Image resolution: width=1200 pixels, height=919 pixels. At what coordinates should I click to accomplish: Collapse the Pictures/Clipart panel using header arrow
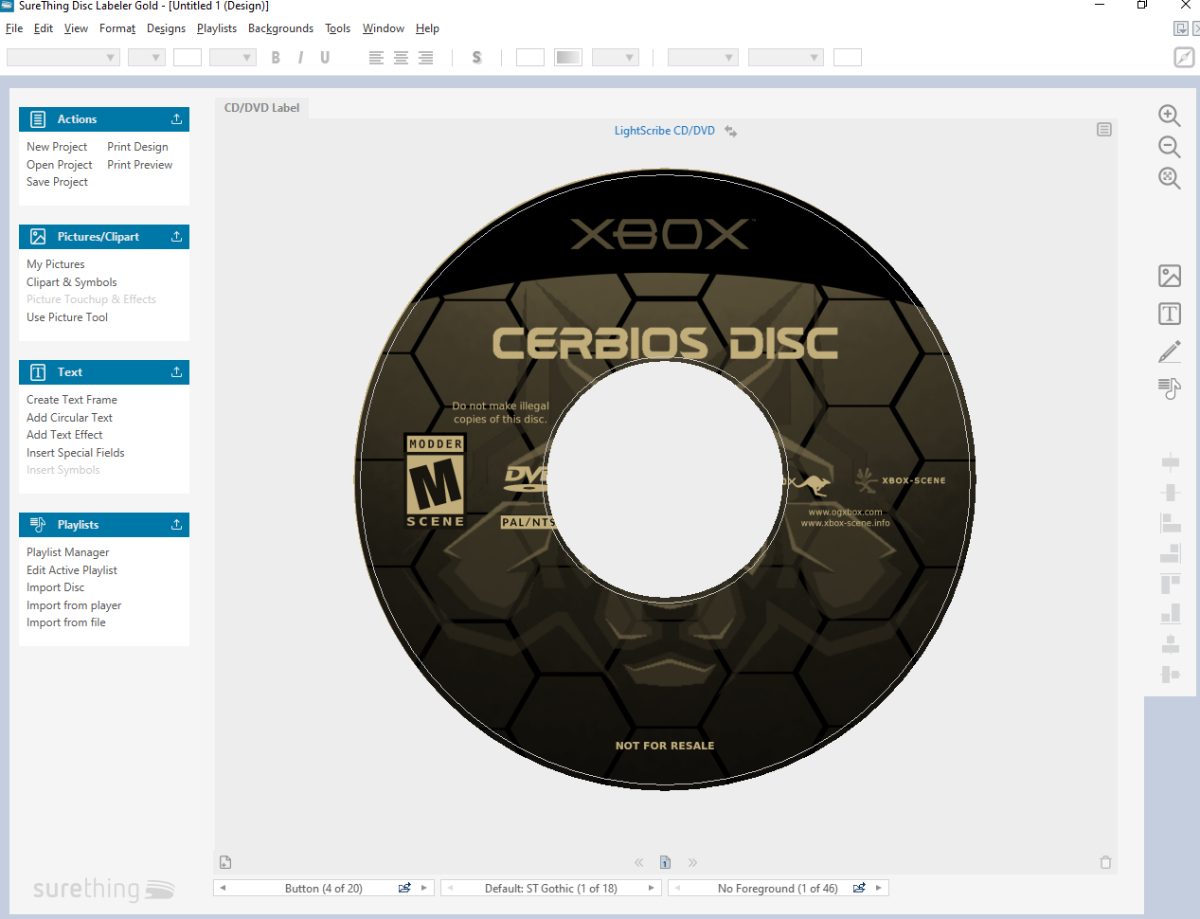coord(177,237)
